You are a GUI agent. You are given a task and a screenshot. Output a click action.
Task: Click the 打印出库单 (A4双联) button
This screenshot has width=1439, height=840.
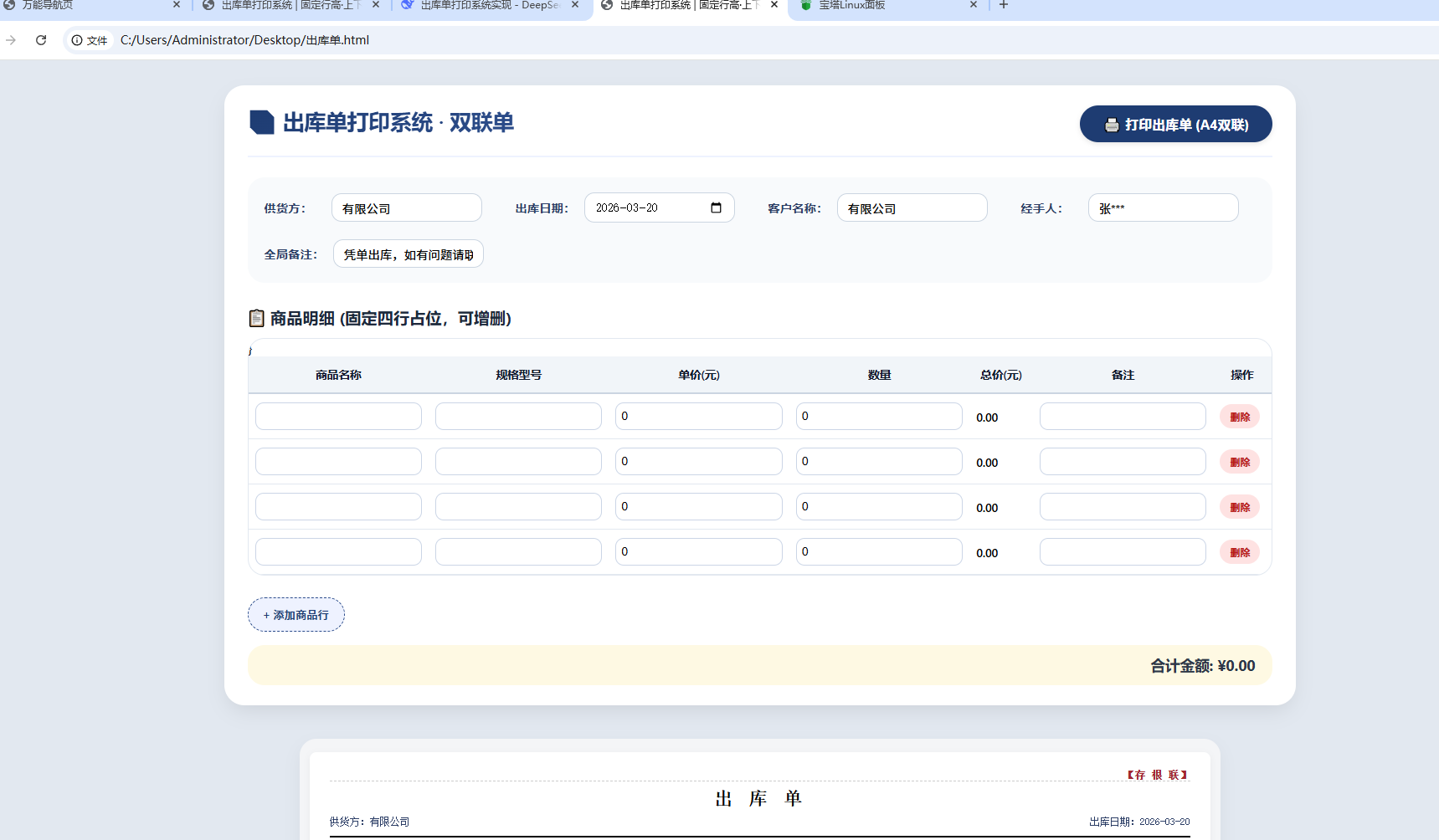[x=1175, y=124]
